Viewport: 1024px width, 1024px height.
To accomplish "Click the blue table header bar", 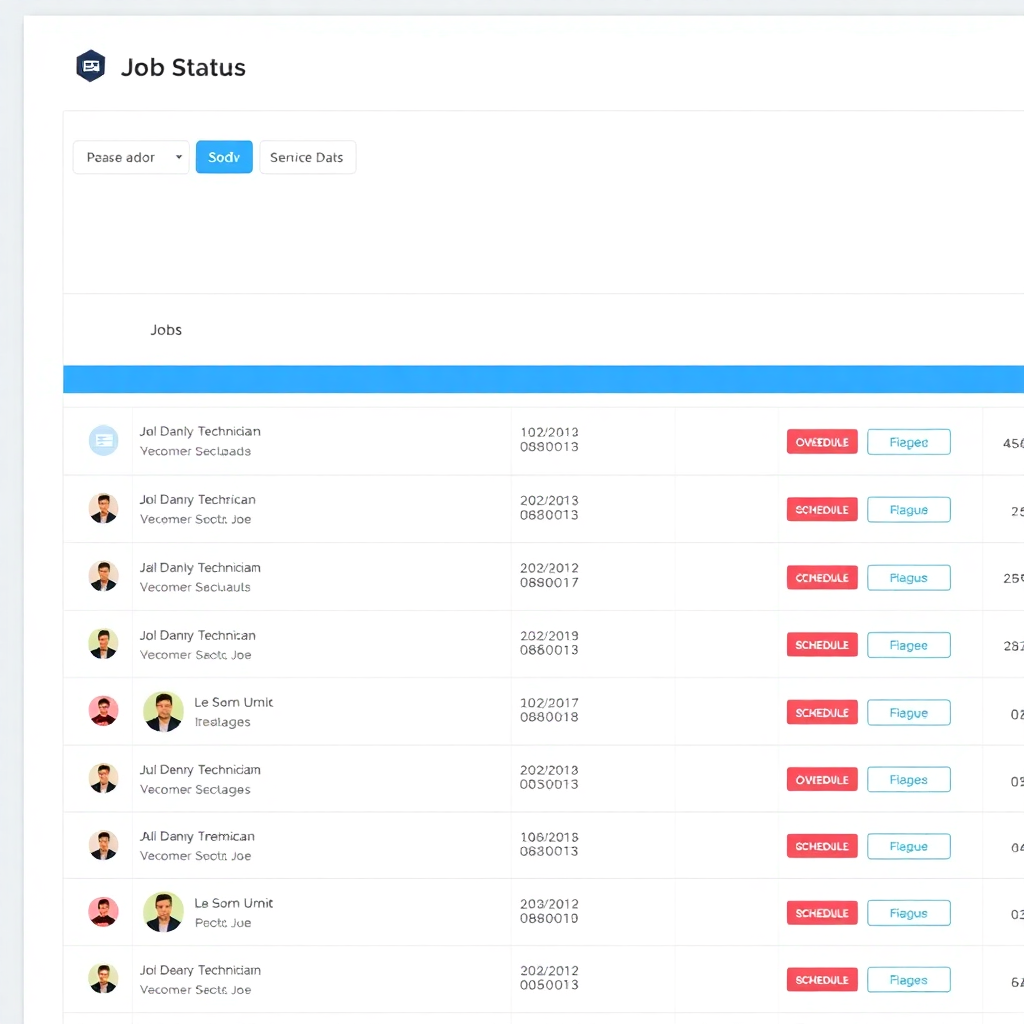I will click(x=543, y=379).
